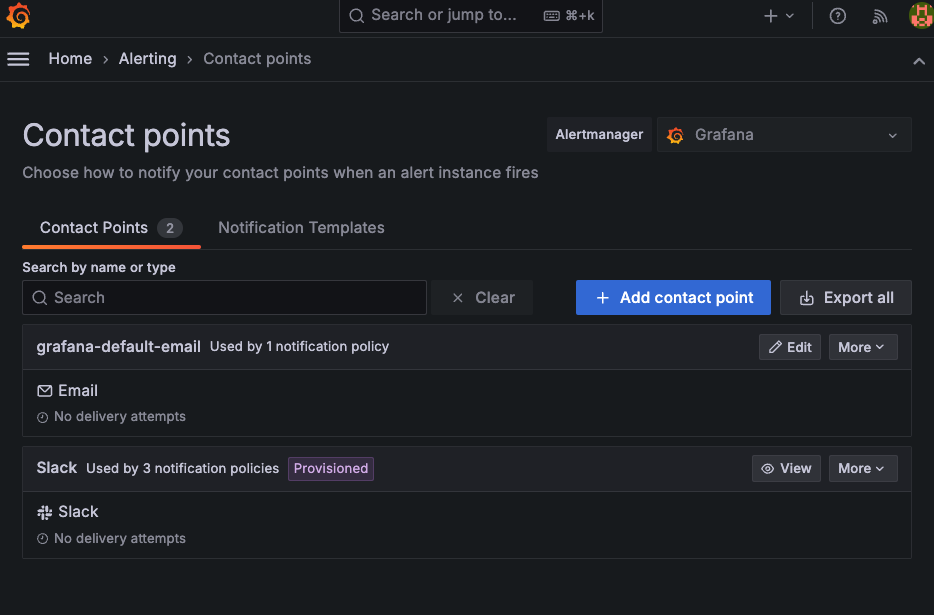Open the user profile avatar
Screen dimensions: 934x615
[x=921, y=15]
